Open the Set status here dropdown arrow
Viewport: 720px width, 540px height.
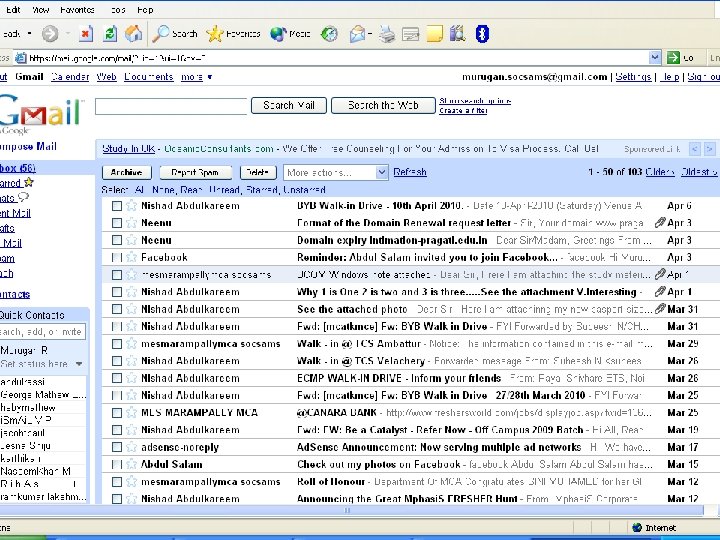(x=79, y=364)
